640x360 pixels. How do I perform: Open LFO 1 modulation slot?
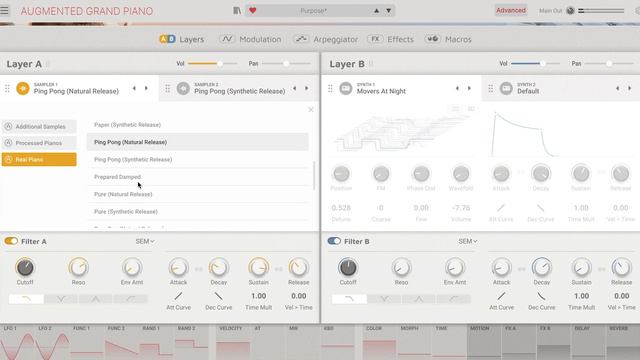tap(18, 342)
